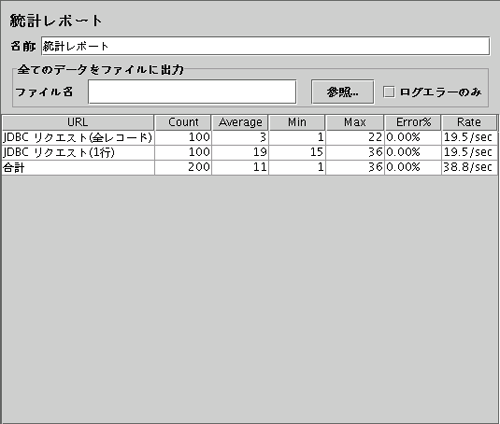
Task: Click the Rate column header
Action: (469, 122)
